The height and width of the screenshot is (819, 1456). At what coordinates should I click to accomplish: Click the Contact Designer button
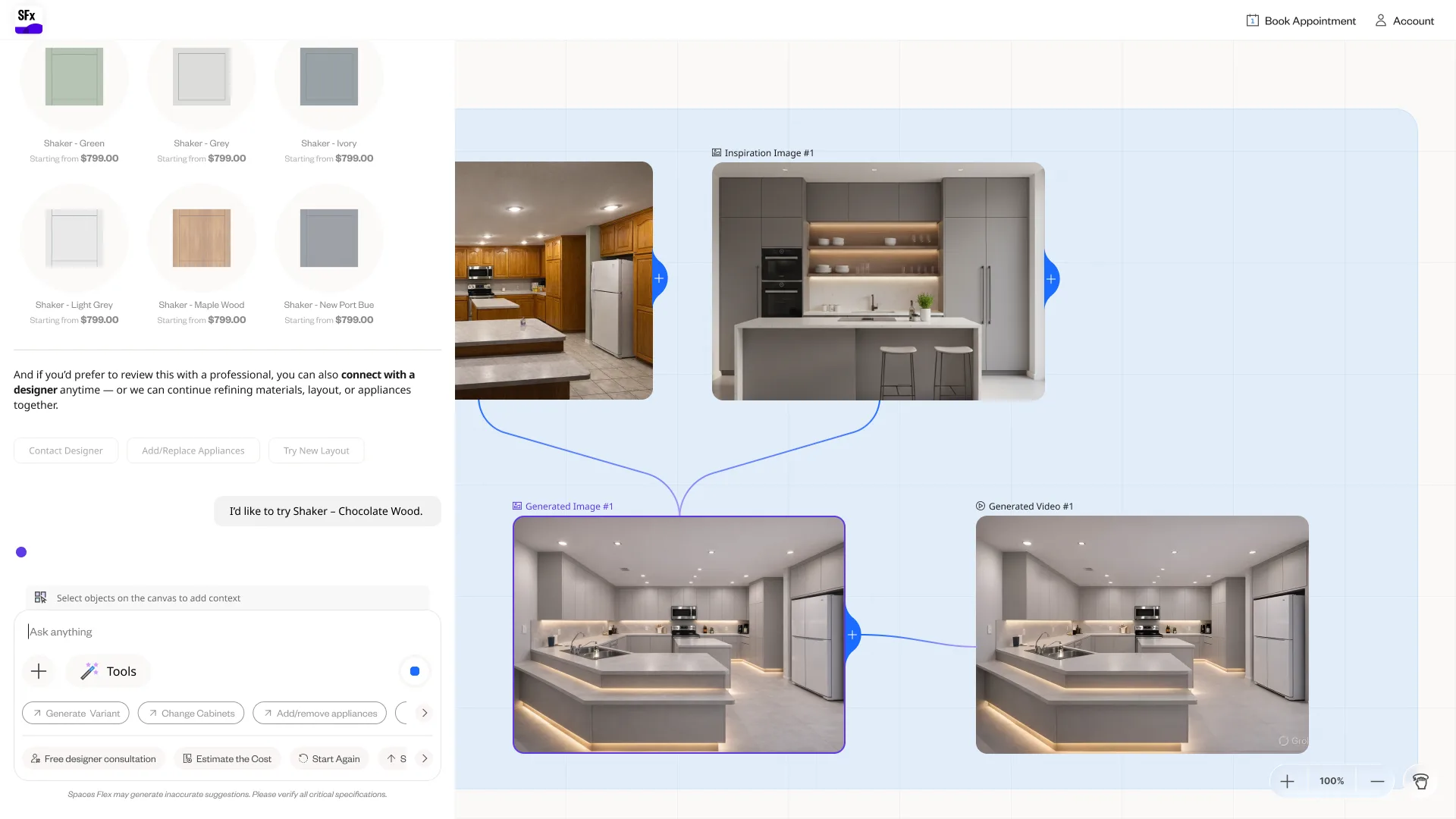(66, 450)
